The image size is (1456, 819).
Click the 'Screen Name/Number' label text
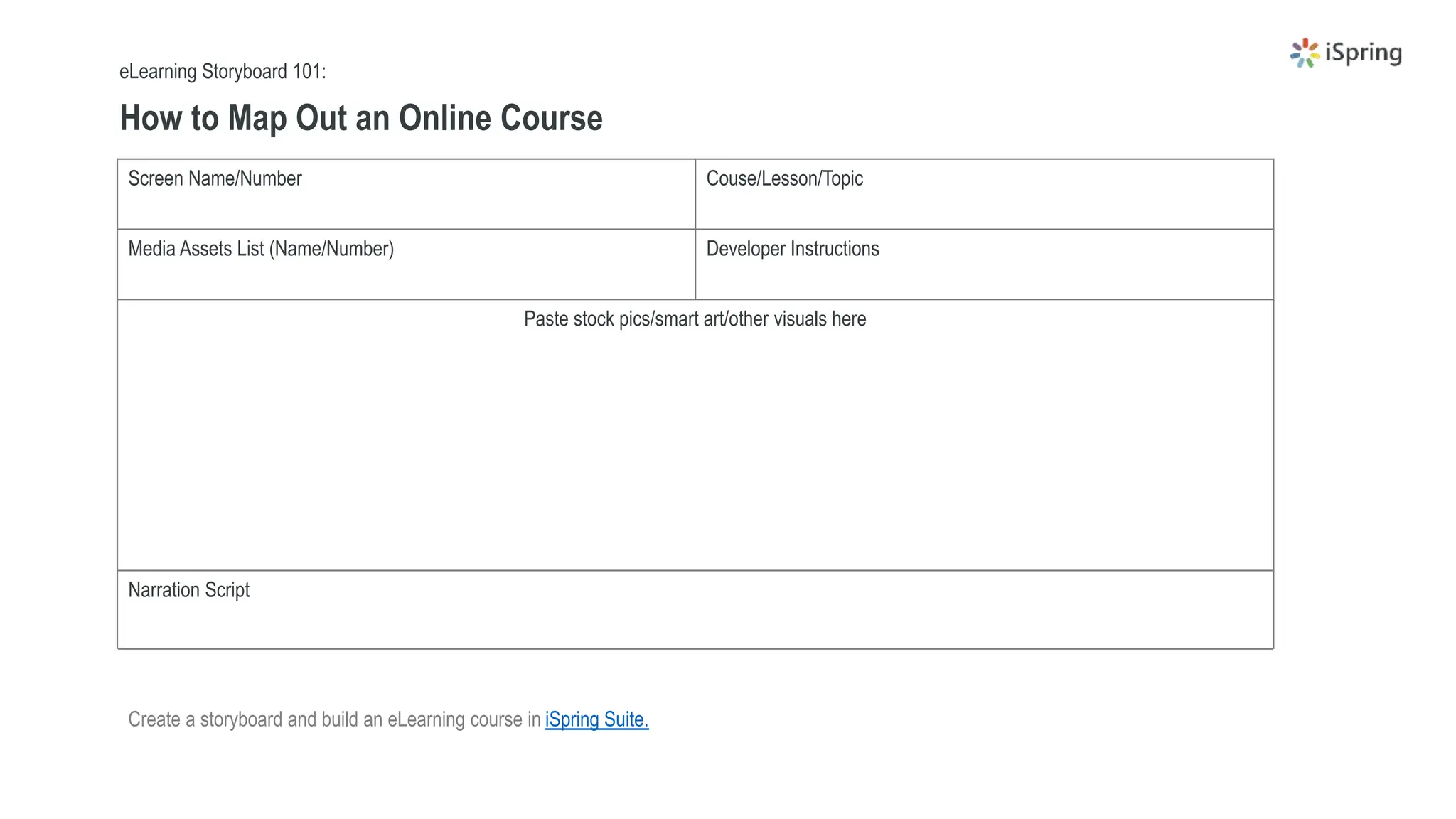tap(215, 178)
